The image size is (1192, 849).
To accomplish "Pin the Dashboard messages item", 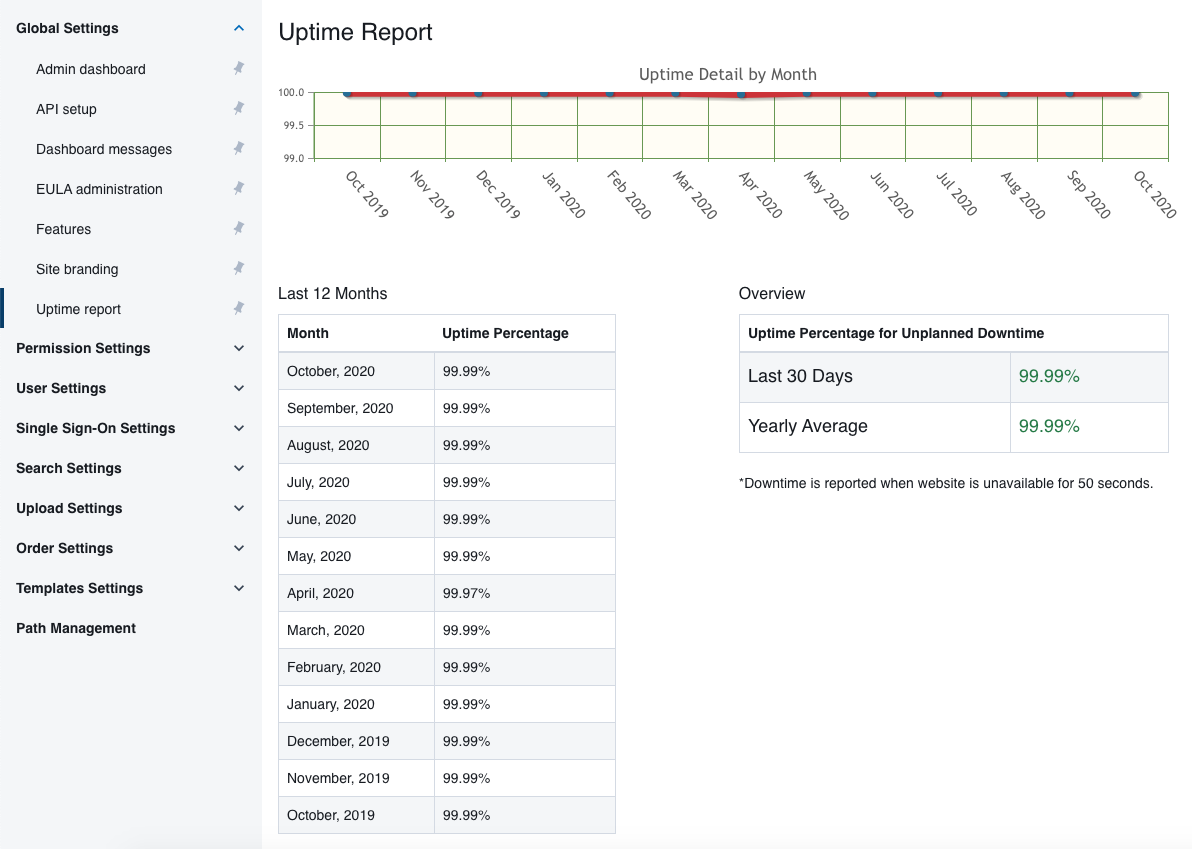I will pyautogui.click(x=239, y=148).
